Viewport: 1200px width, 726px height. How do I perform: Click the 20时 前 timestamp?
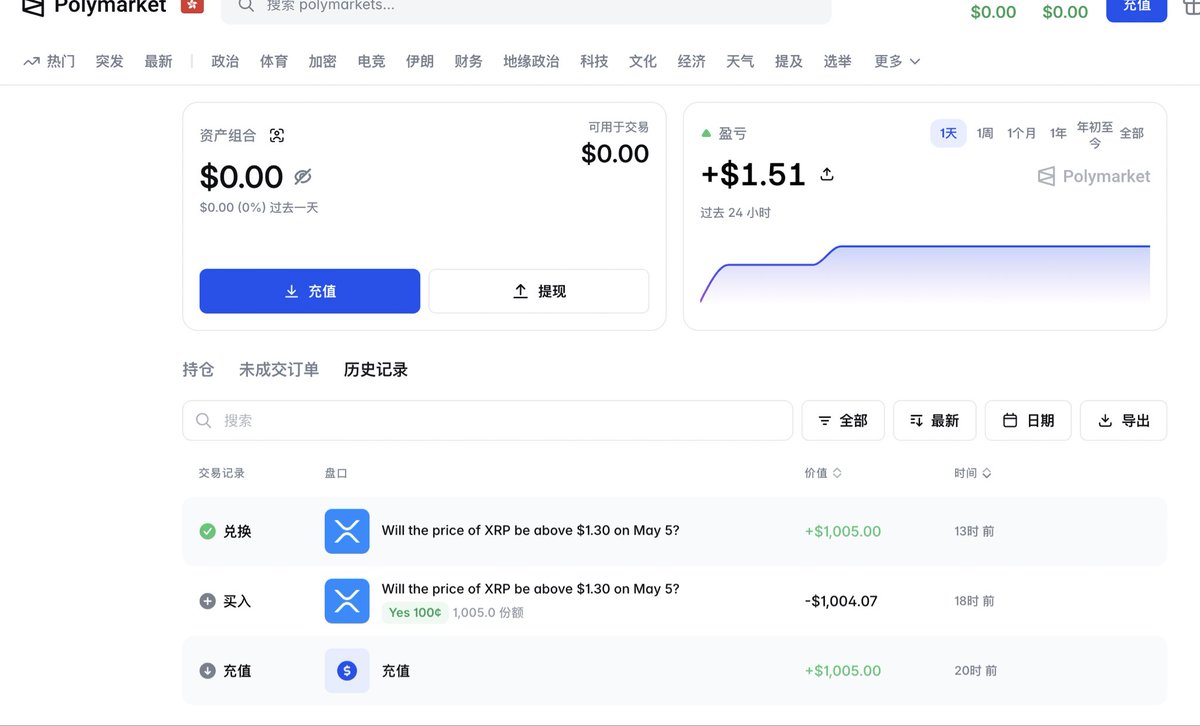(x=975, y=671)
